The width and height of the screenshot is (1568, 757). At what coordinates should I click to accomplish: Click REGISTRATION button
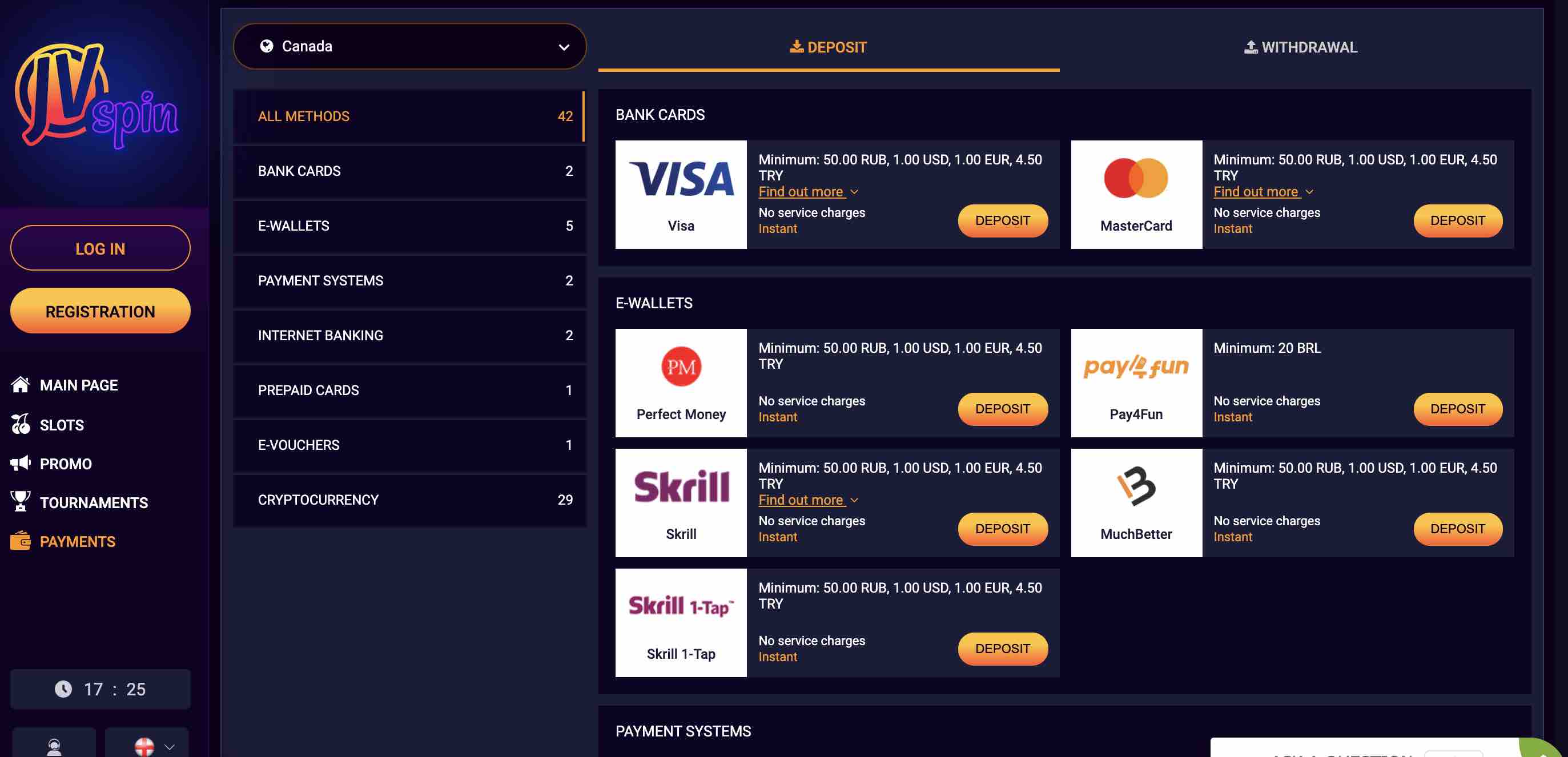pyautogui.click(x=100, y=310)
